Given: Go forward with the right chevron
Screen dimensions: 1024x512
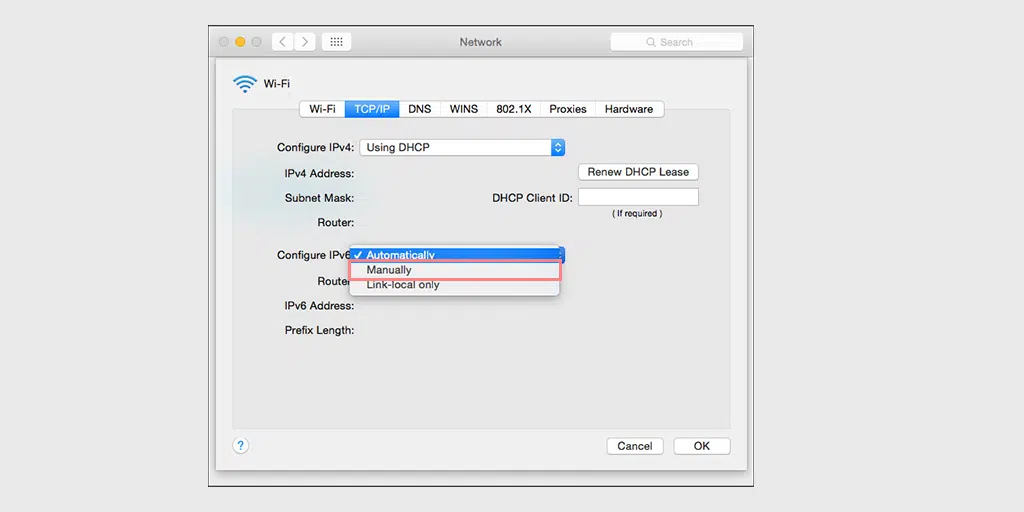Looking at the screenshot, I should tap(305, 42).
